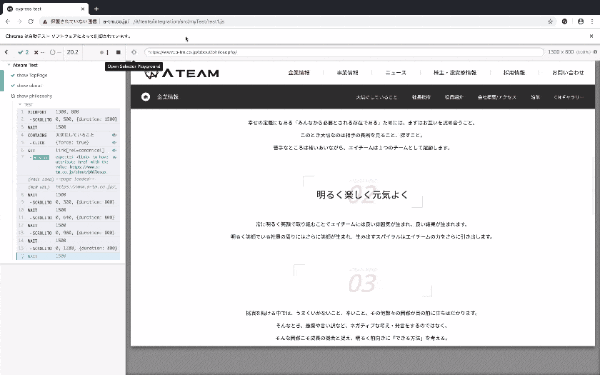Image resolution: width=600 pixels, height=375 pixels.
Task: Open the Chrome profile avatar
Action: click(580, 21)
